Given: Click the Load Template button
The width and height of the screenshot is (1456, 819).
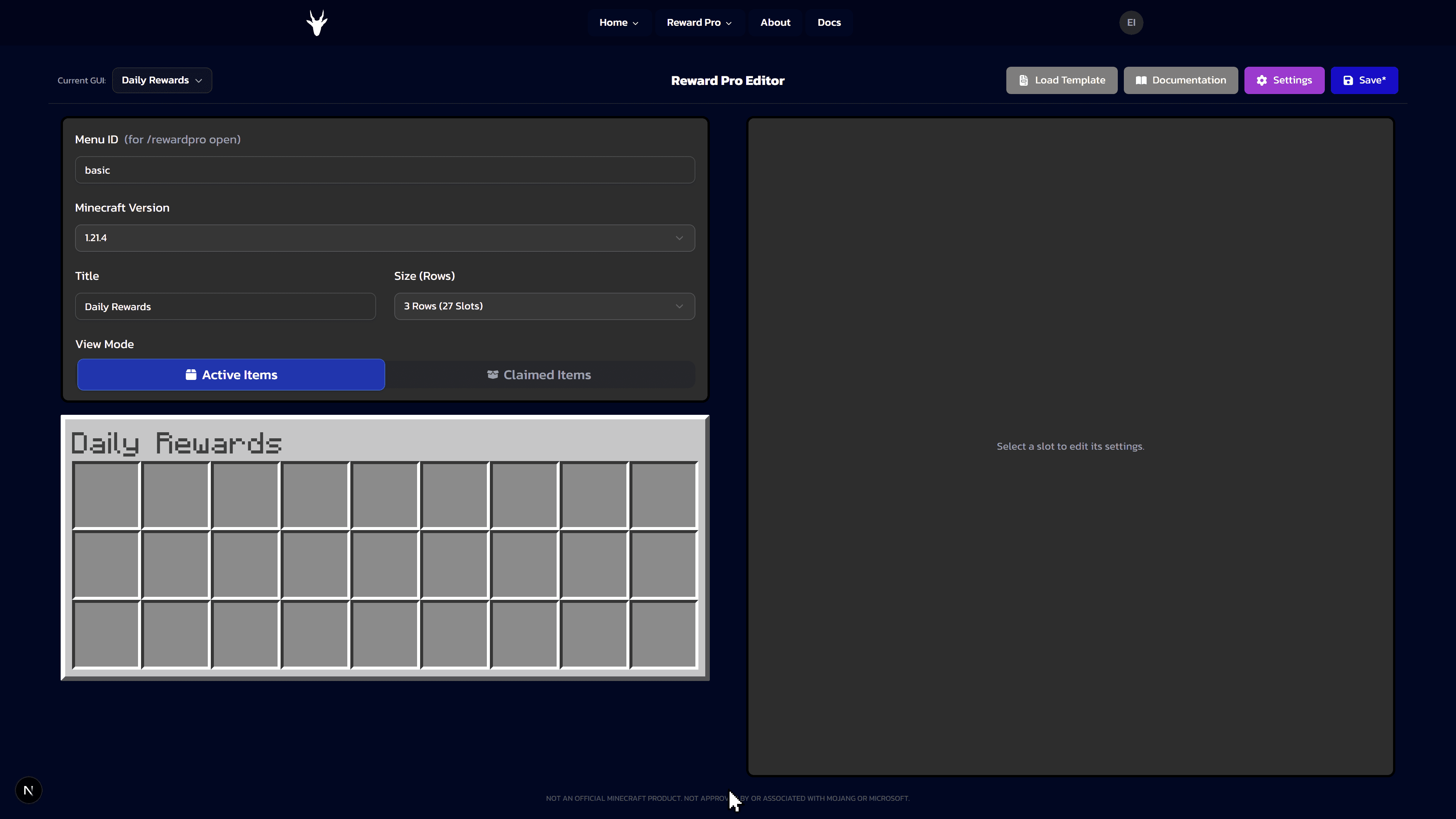Looking at the screenshot, I should (1062, 80).
